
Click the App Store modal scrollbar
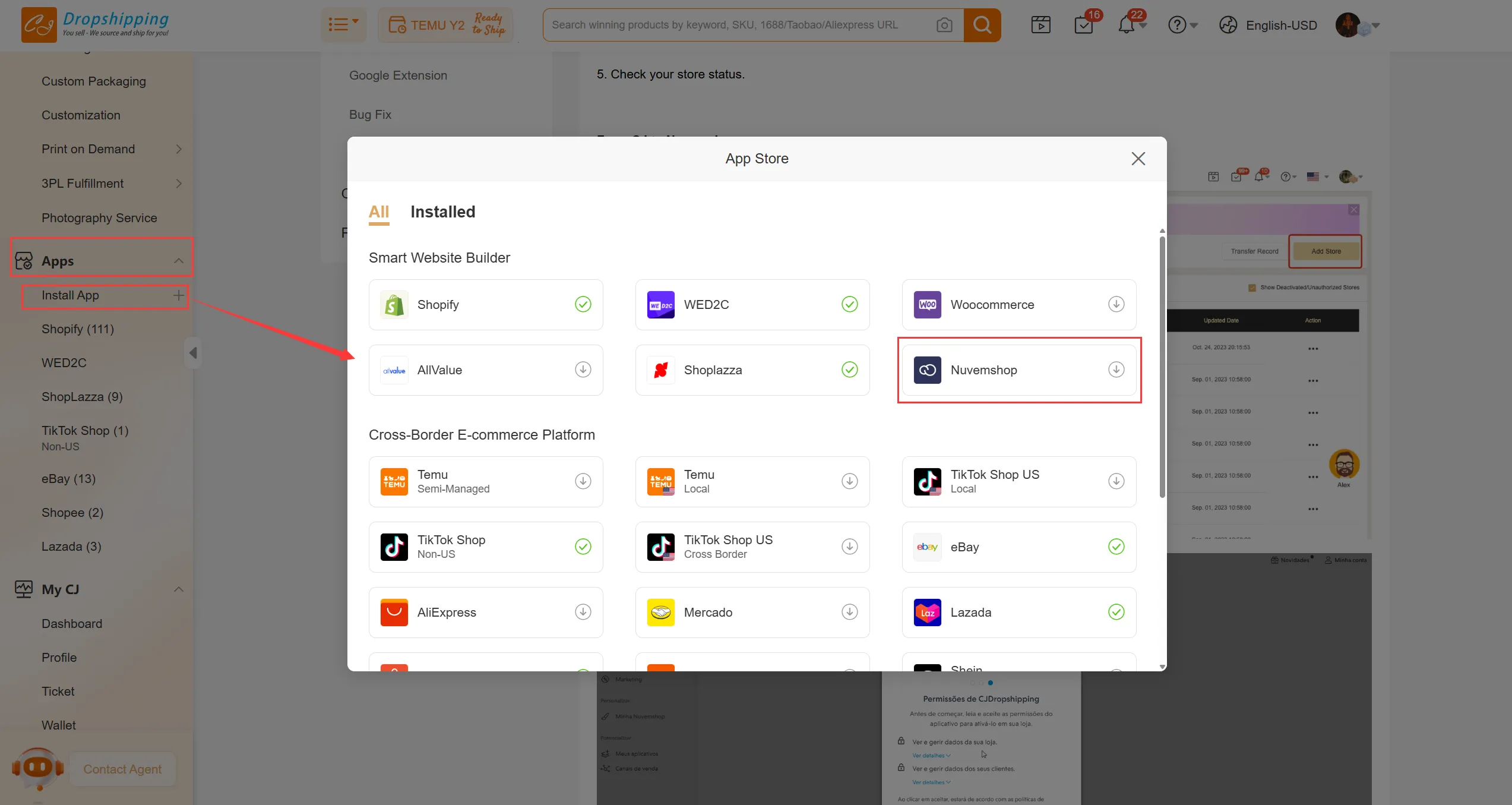coord(1162,365)
